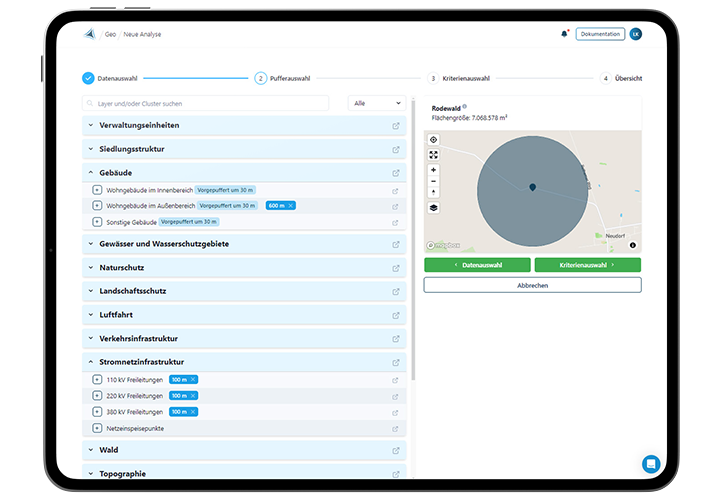Viewport: 720px width, 500px height.
Task: Add buffer to Sonstige Gebäude layer
Action: point(97,221)
